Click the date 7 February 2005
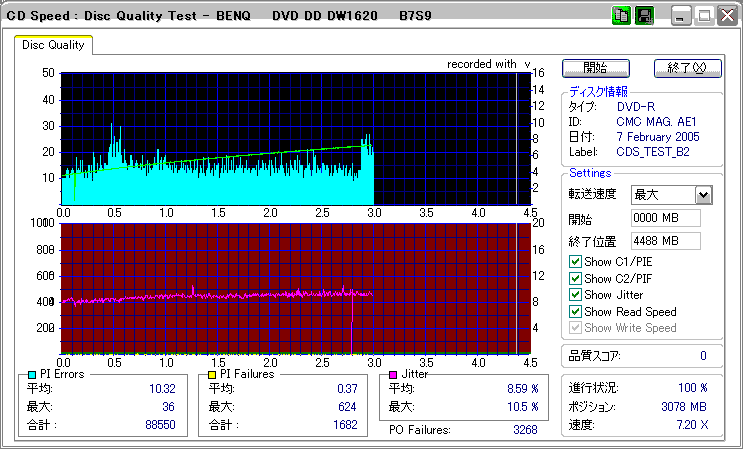 tap(658, 137)
